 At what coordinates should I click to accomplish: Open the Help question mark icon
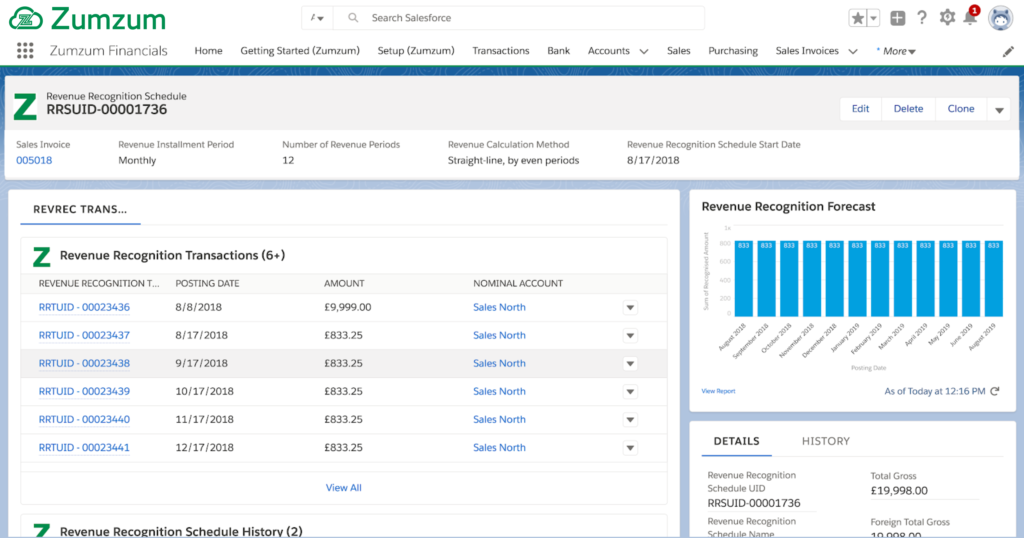[921, 18]
